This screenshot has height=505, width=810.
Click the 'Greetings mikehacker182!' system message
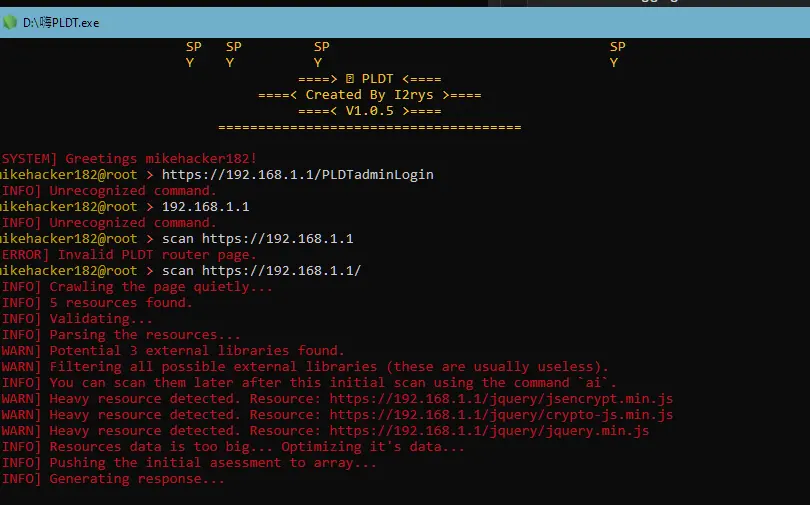129,159
